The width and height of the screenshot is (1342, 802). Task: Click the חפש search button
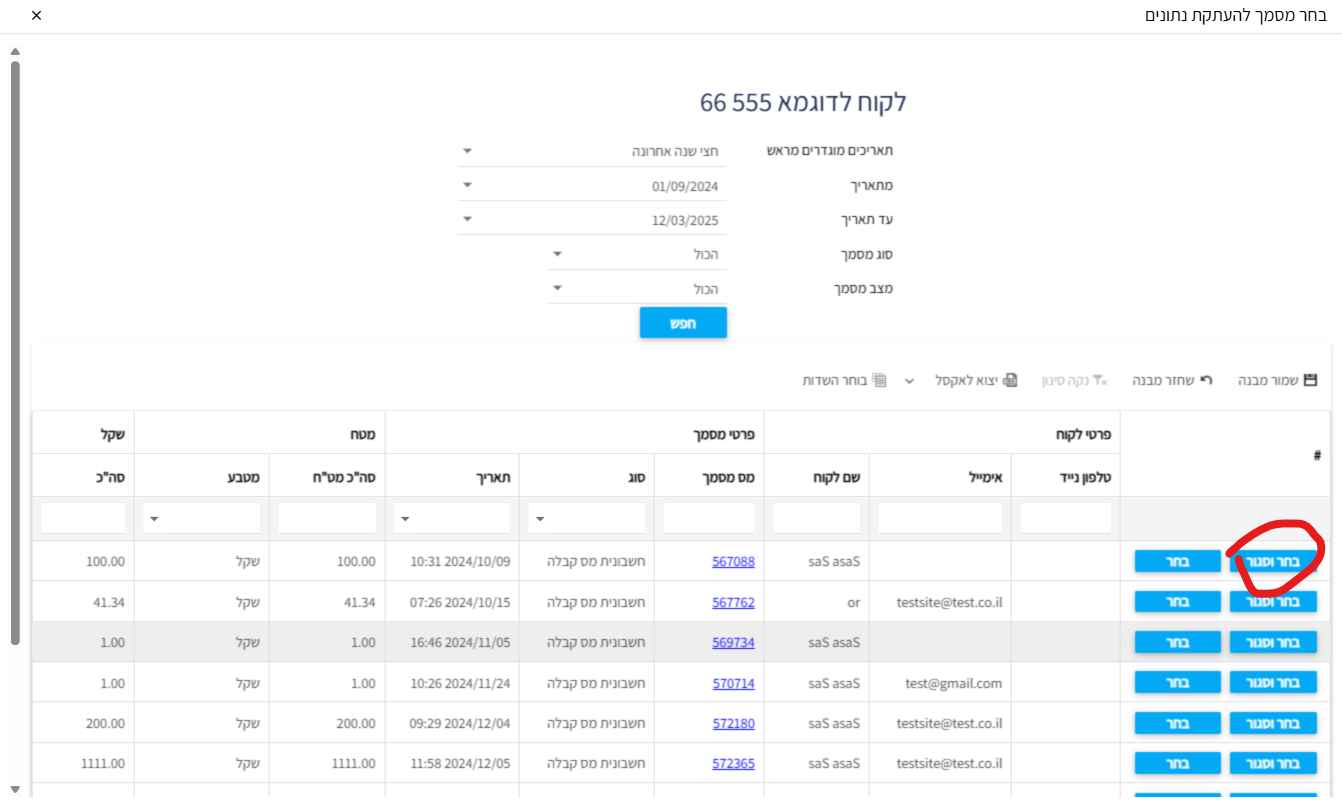pyautogui.click(x=683, y=323)
